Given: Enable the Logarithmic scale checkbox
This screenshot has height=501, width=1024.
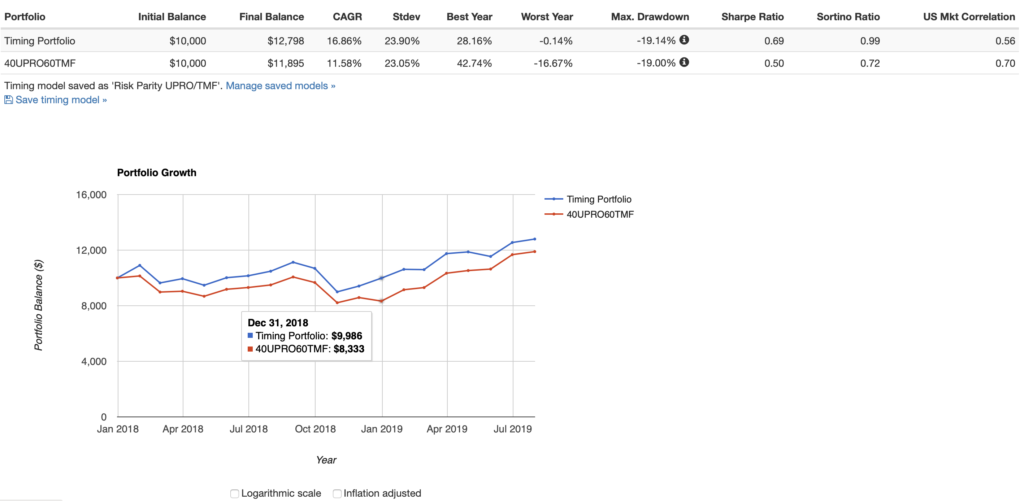Looking at the screenshot, I should (x=235, y=493).
